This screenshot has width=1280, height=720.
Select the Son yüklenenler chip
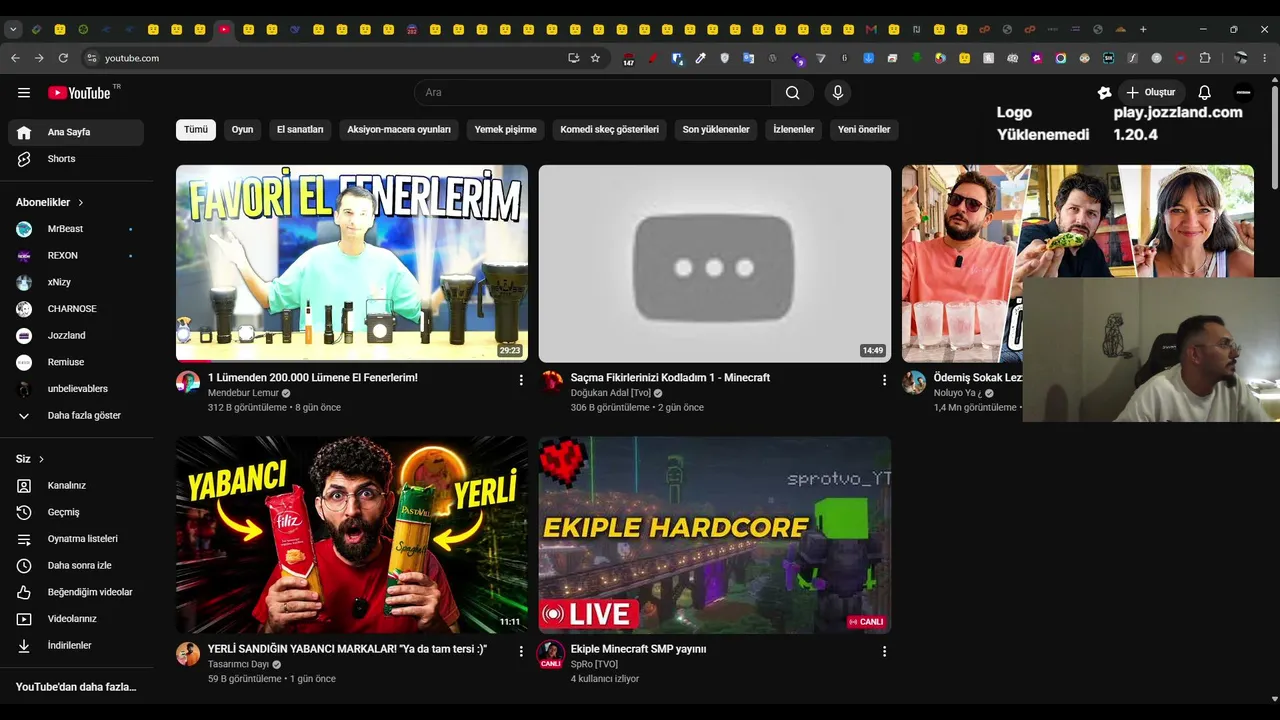(716, 129)
